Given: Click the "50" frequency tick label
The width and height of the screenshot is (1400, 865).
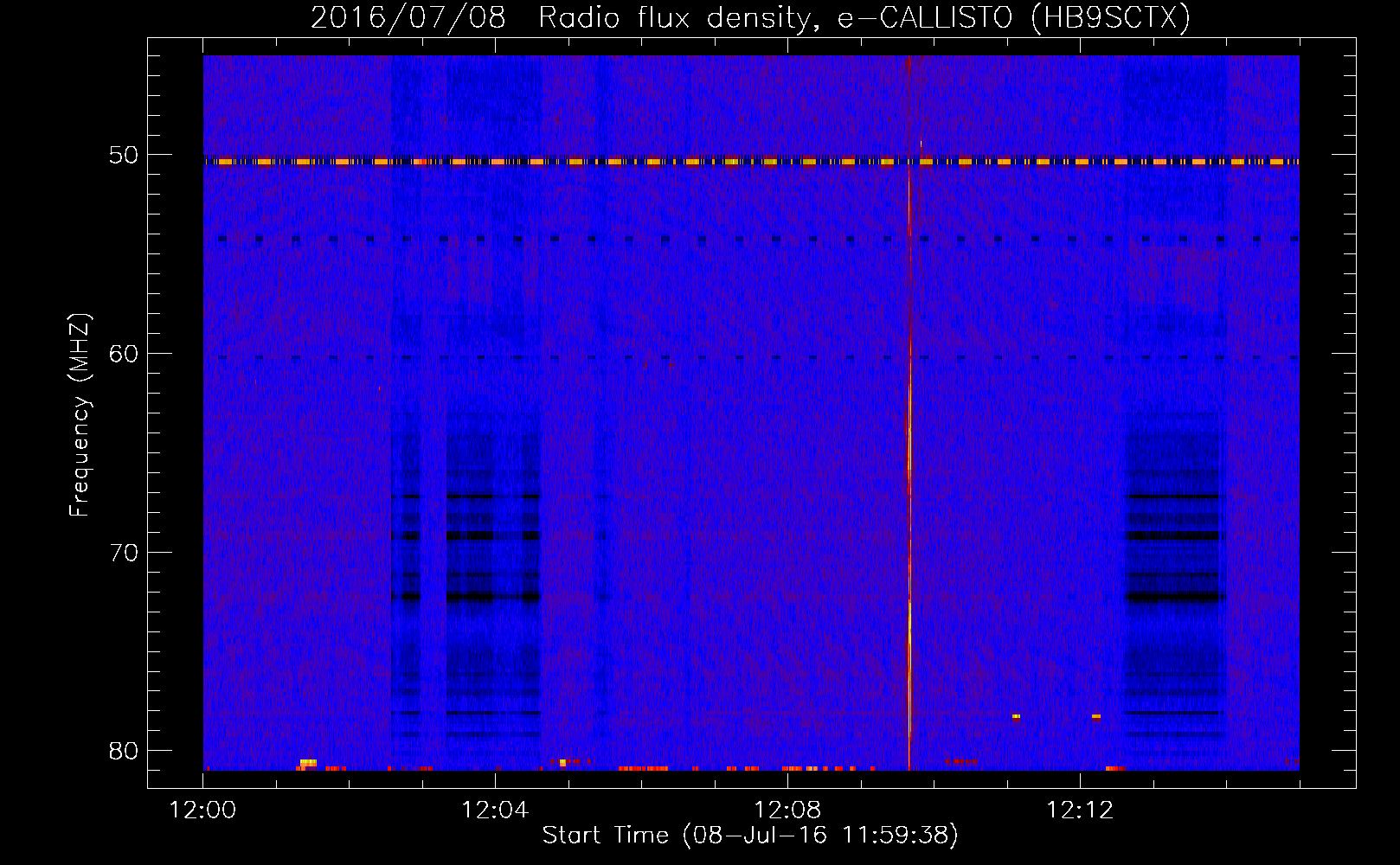Looking at the screenshot, I should coord(124,156).
